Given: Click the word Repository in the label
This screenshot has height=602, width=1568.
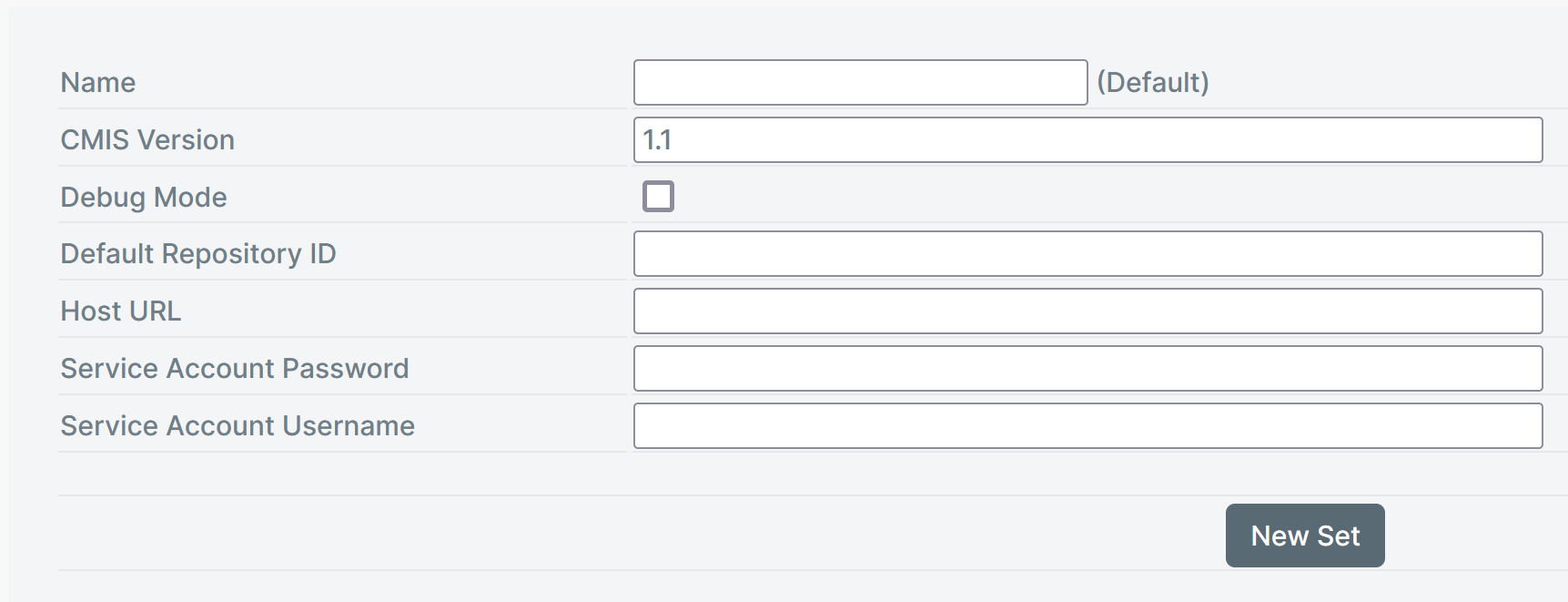Looking at the screenshot, I should [x=232, y=254].
